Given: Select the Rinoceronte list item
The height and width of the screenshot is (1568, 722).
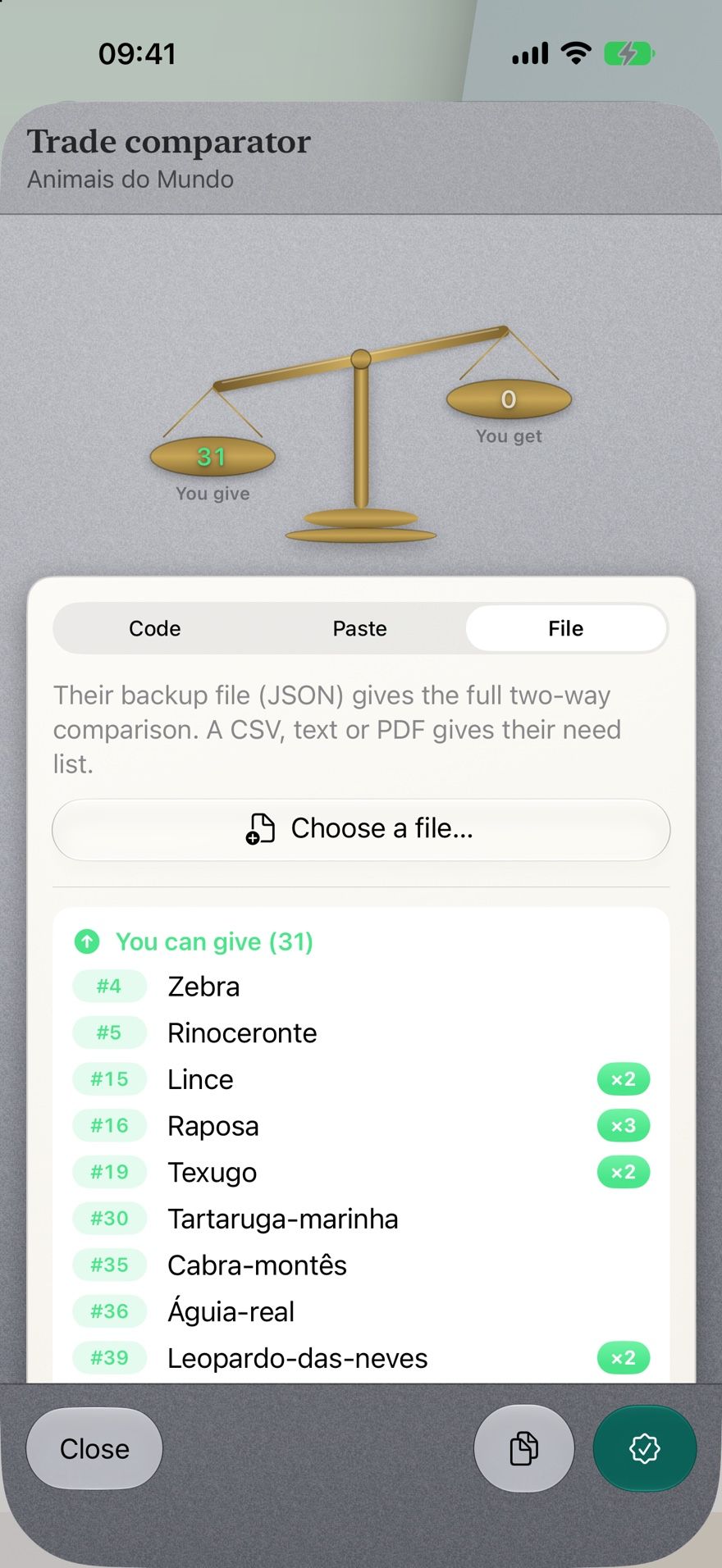Looking at the screenshot, I should 361,1032.
